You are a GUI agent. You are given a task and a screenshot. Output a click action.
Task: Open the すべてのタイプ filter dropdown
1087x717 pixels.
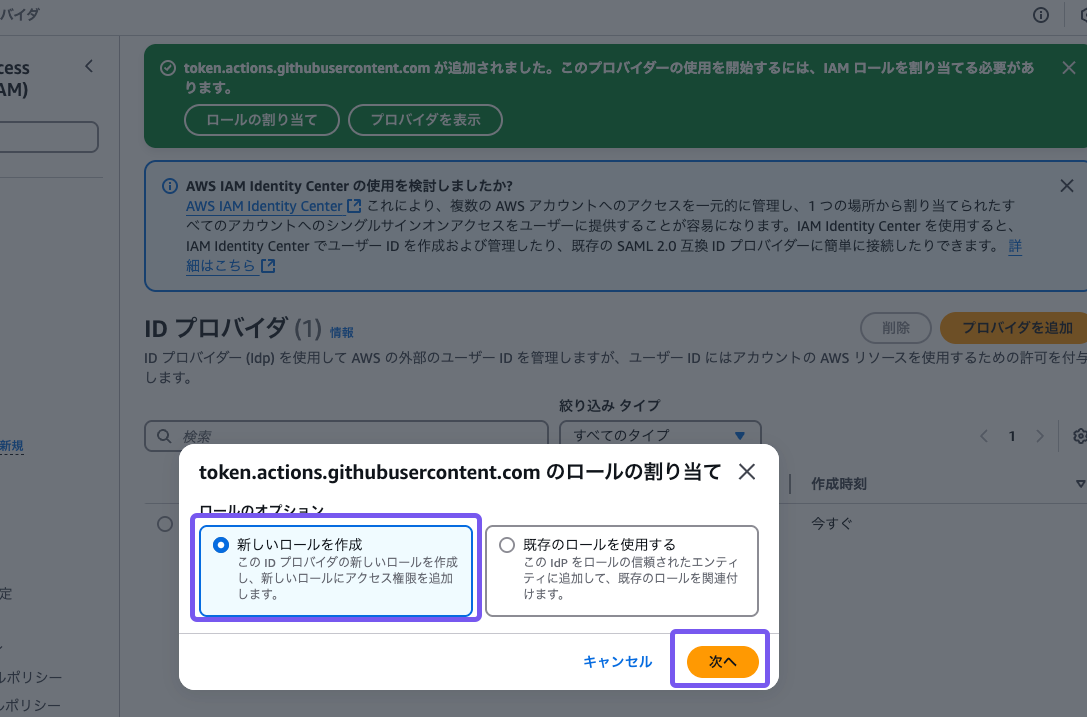tap(660, 435)
